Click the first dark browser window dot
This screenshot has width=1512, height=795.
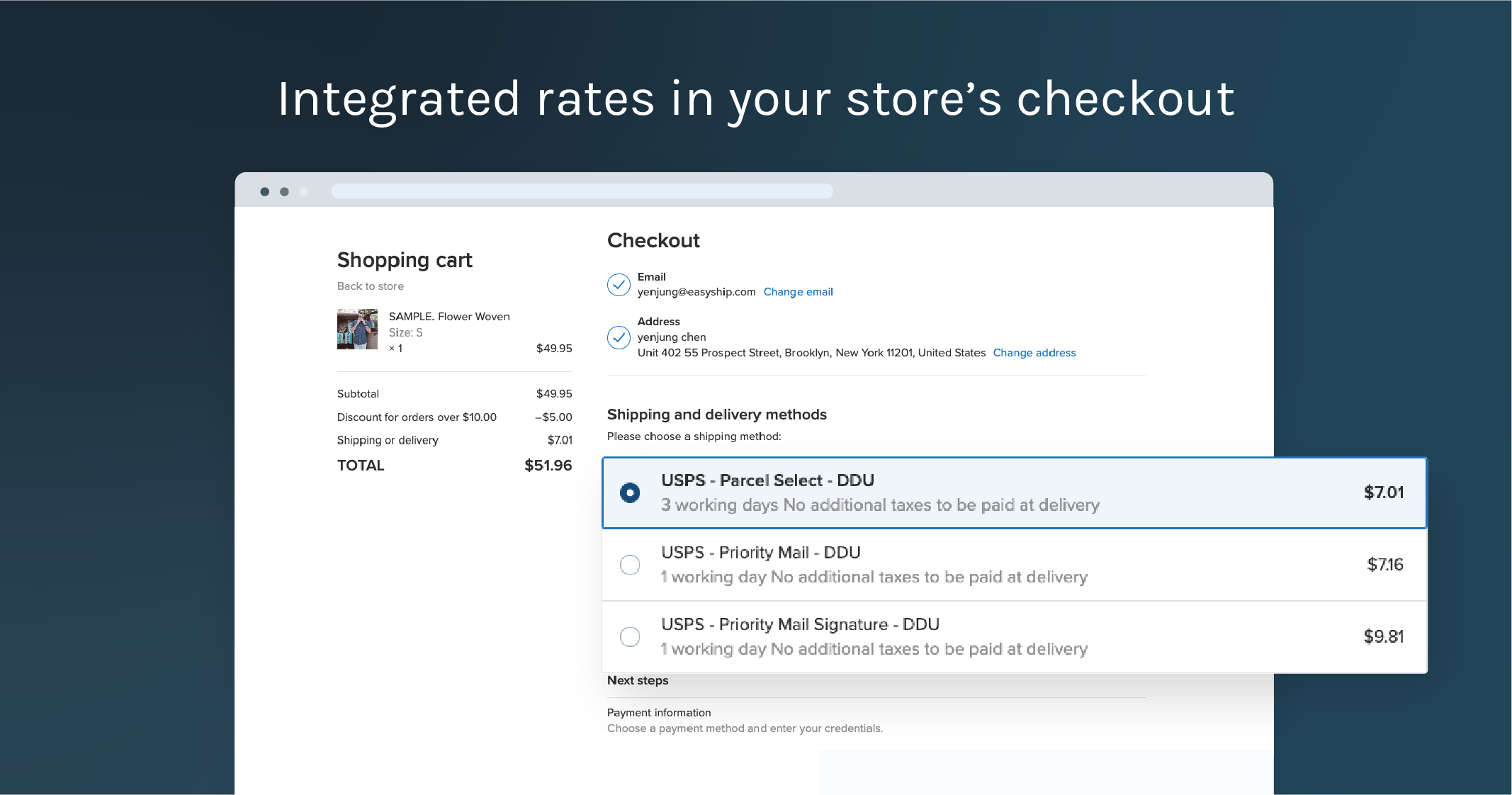click(265, 192)
